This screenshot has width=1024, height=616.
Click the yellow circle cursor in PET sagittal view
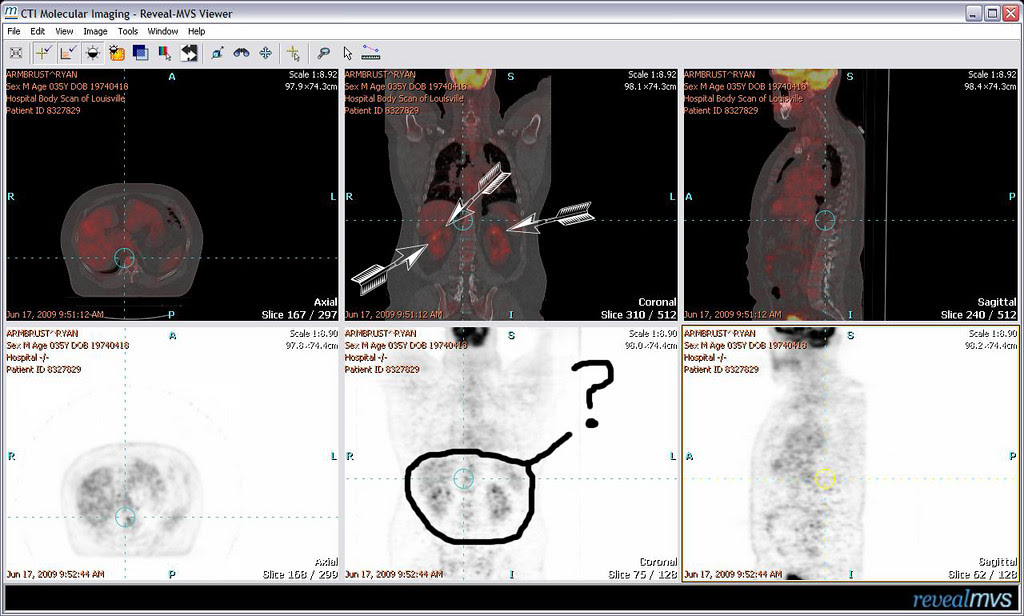point(825,479)
